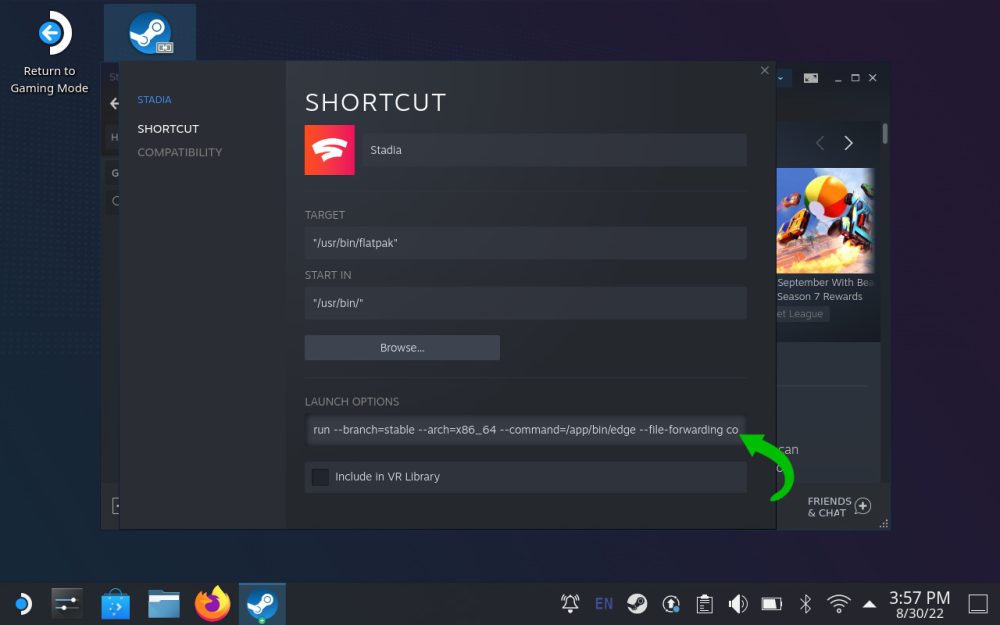Launch Firefox from the taskbar
The image size is (1000, 625).
coord(212,603)
